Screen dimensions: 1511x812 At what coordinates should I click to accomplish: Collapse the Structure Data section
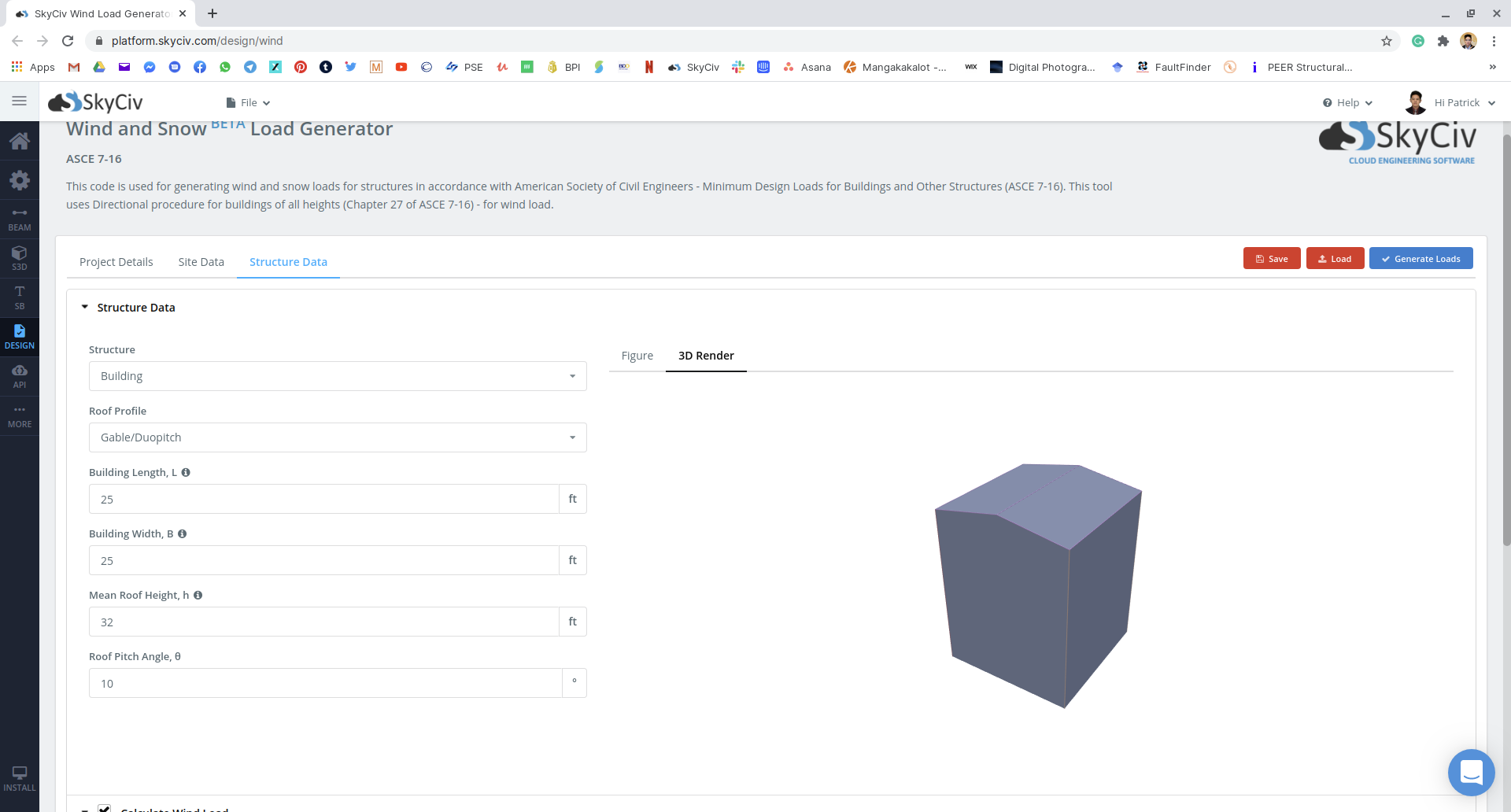85,307
